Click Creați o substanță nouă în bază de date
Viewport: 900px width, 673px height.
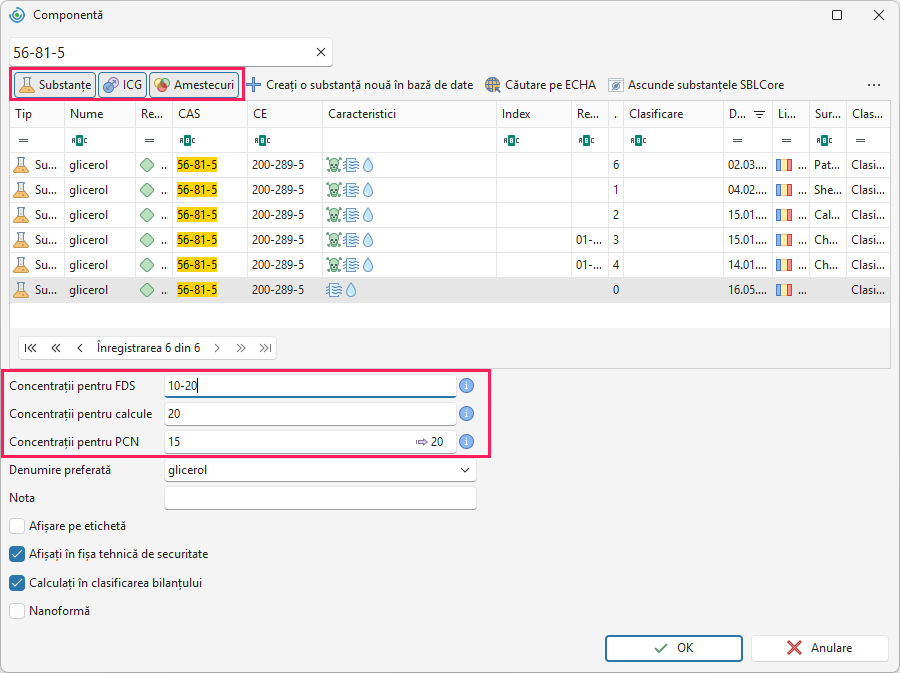coord(360,85)
